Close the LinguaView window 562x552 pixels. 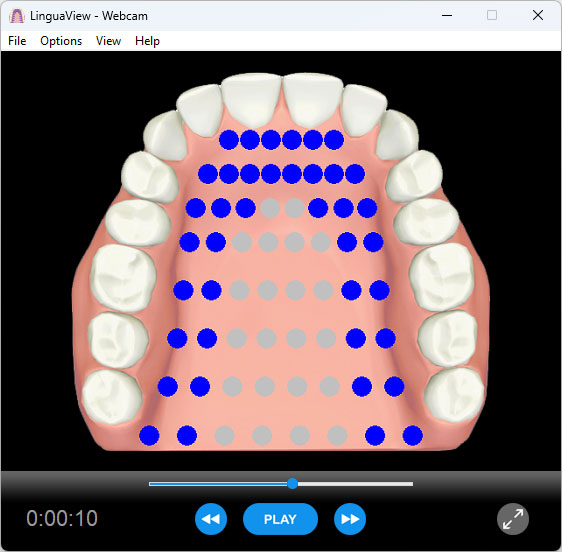tap(538, 15)
